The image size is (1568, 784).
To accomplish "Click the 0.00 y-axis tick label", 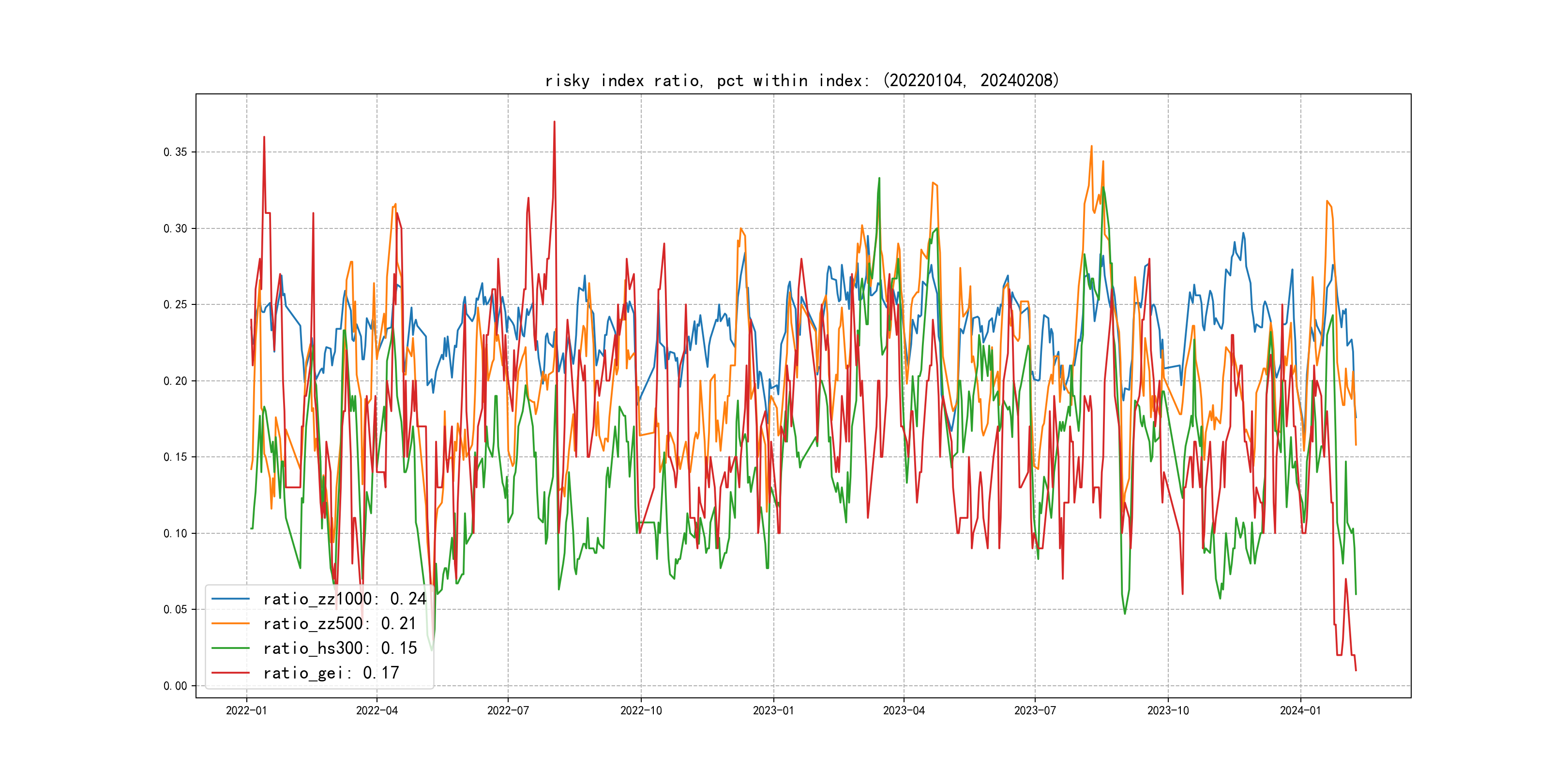I will tap(175, 686).
